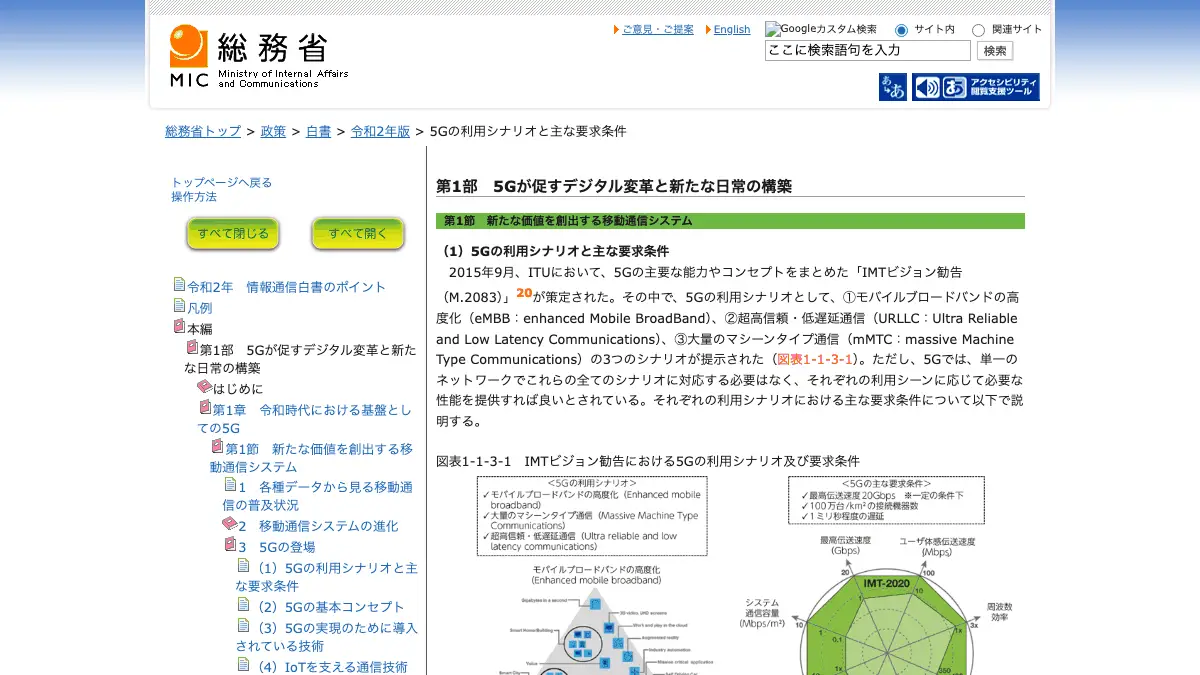Image resolution: width=1200 pixels, height=675 pixels.
Task: Open (3) 5Gの実現のために導入されている技術
Action: coord(326,637)
